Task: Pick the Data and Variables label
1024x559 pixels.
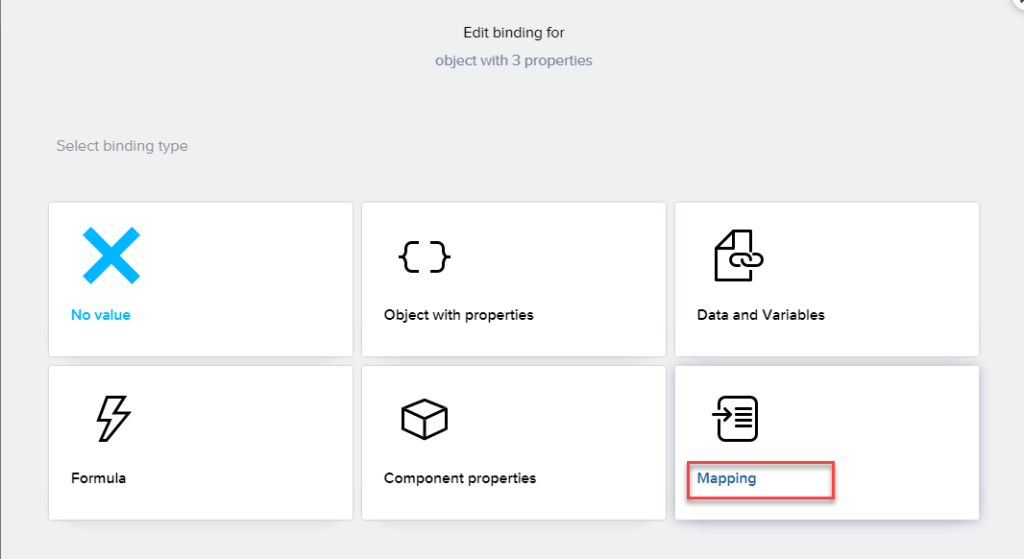Action: pos(761,315)
